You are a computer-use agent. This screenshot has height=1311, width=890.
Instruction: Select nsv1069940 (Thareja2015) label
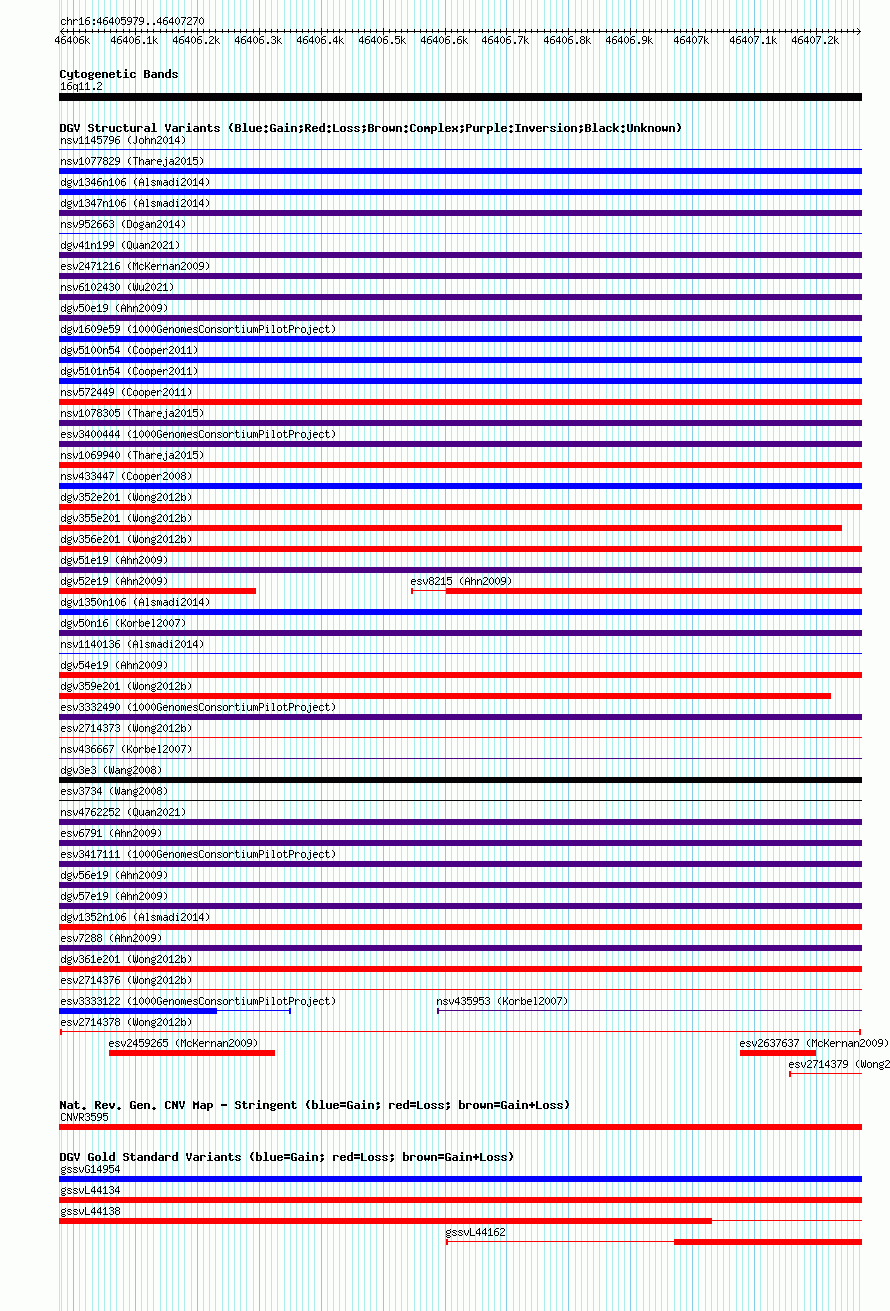pos(132,455)
